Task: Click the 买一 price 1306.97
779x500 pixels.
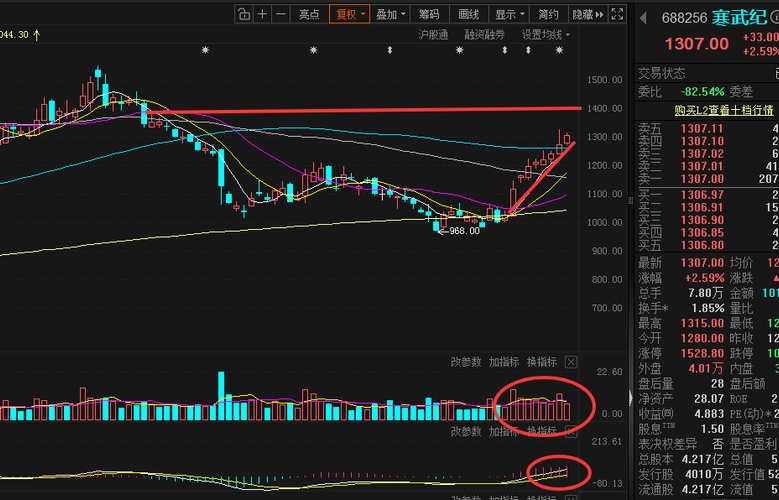Action: (x=702, y=195)
